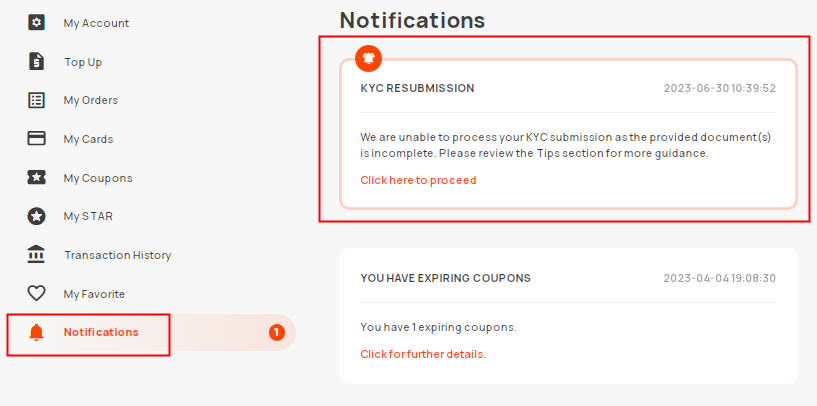Click the Notifications bell icon in sidebar
This screenshot has width=817, height=406.
[x=36, y=333]
